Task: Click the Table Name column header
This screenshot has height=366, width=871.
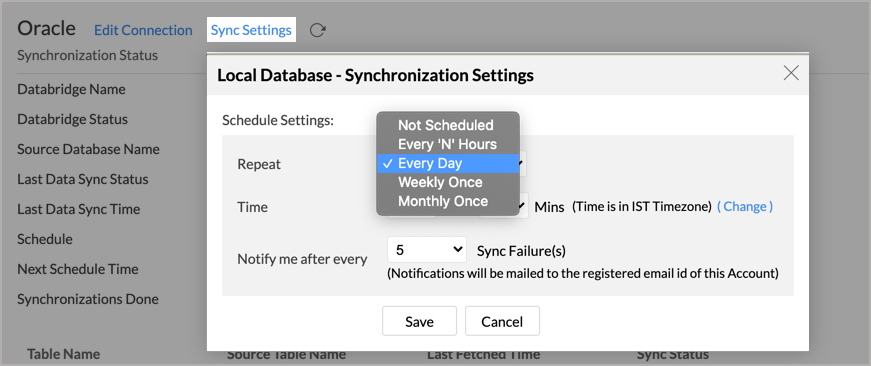Action: [63, 354]
